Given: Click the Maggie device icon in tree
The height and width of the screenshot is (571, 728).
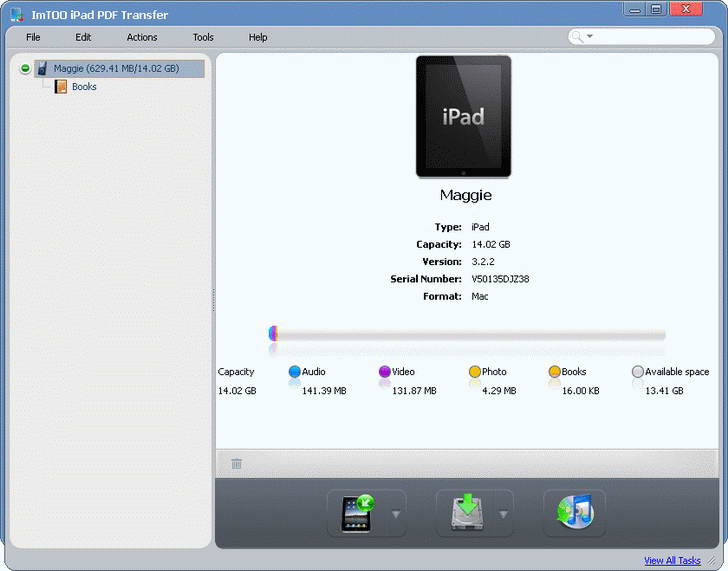Looking at the screenshot, I should point(42,69).
